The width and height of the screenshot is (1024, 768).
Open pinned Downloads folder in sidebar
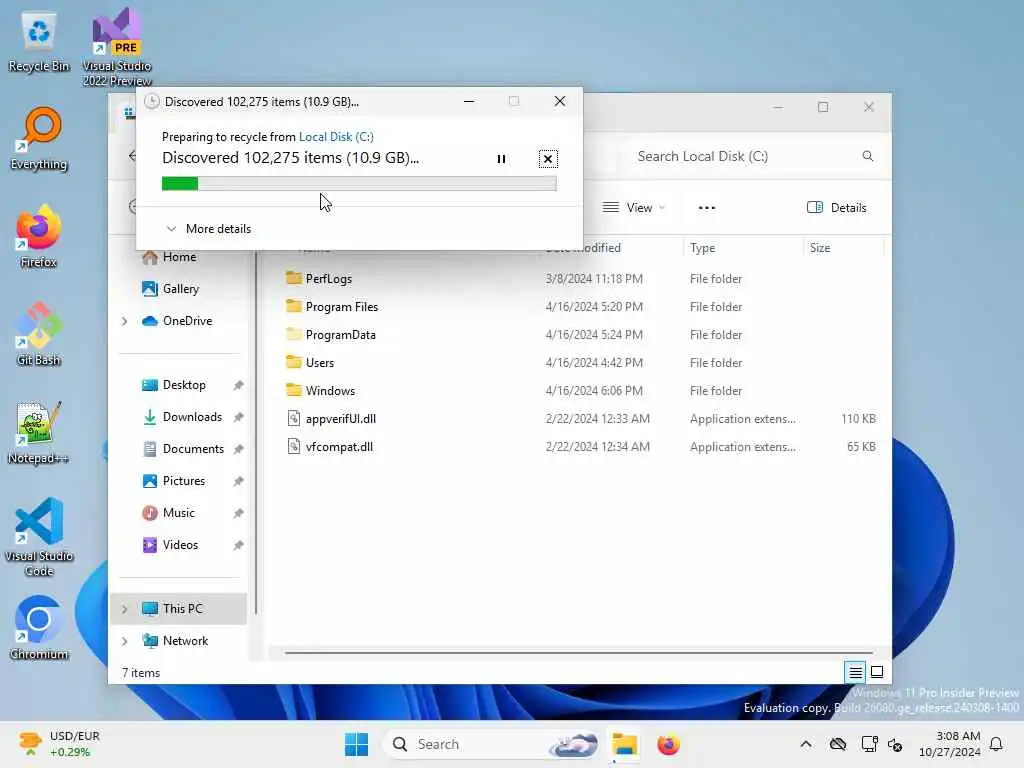tap(191, 417)
